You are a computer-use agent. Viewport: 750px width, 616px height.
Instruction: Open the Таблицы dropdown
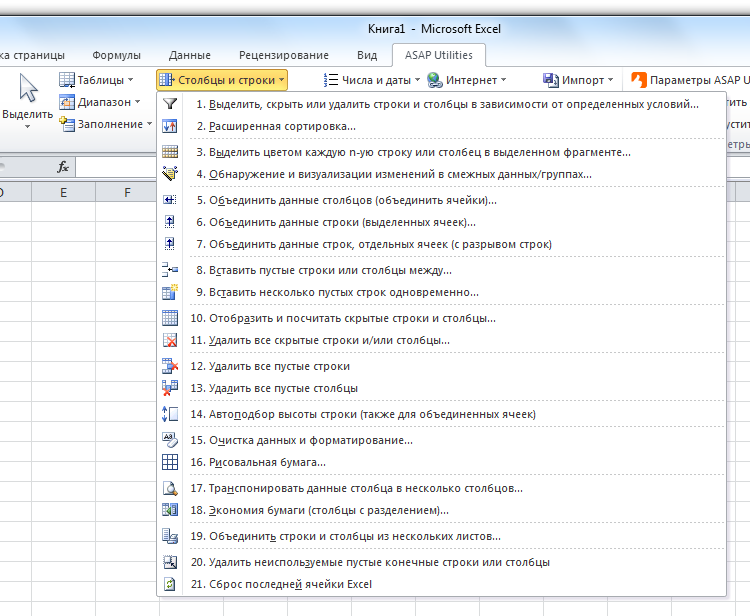tap(96, 80)
